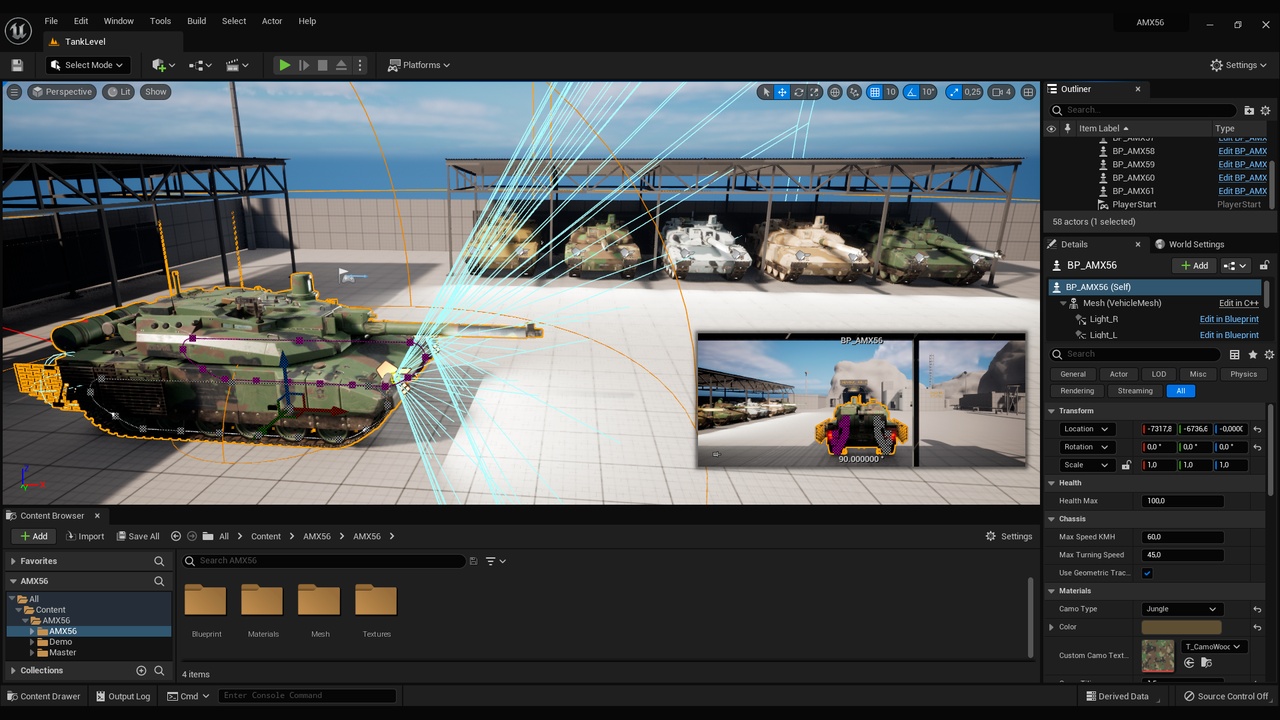Image resolution: width=1280 pixels, height=720 pixels.
Task: Open the Lit view mode dropdown
Action: pyautogui.click(x=119, y=92)
